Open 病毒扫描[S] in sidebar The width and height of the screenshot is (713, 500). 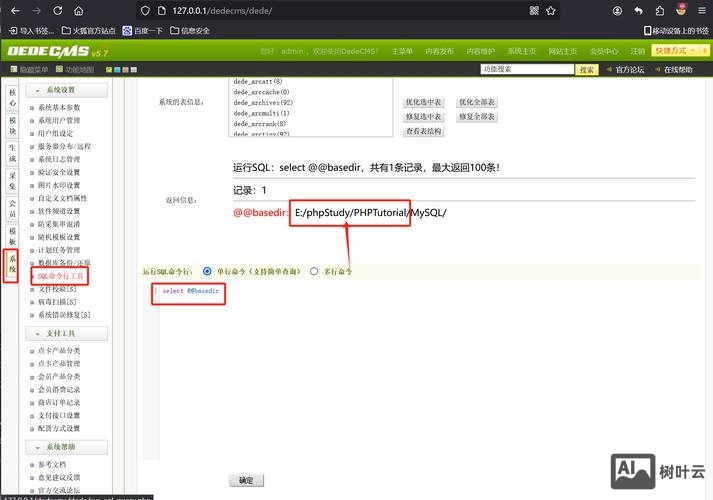click(x=57, y=302)
